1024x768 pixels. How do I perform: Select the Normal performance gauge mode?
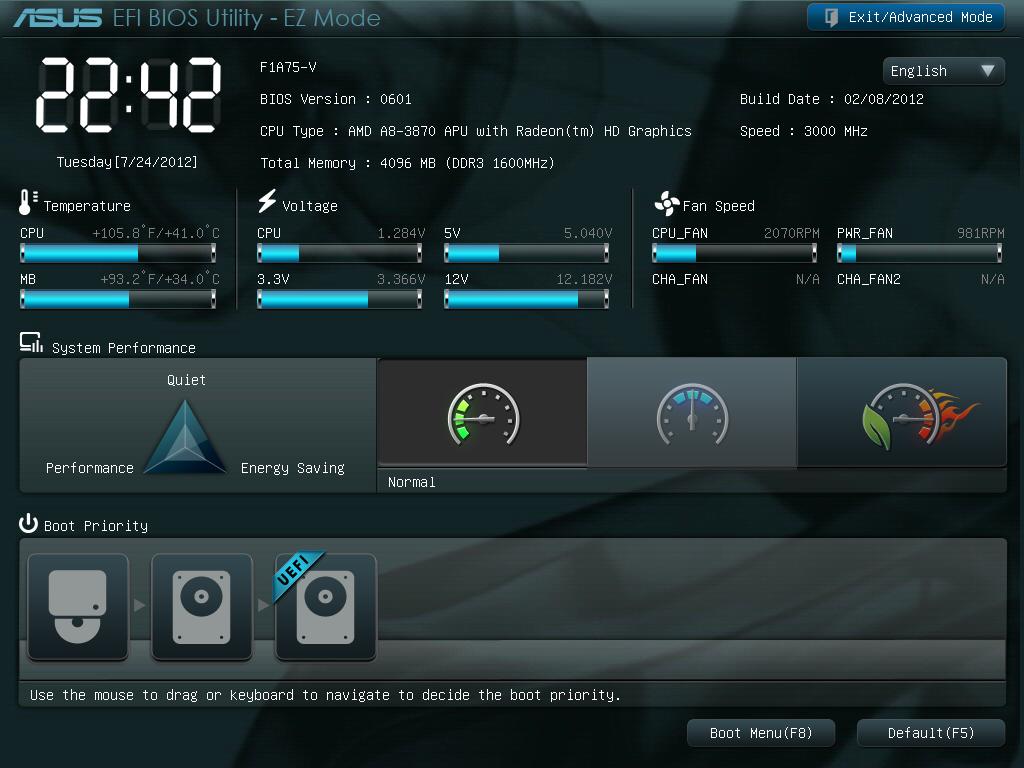pyautogui.click(x=483, y=413)
